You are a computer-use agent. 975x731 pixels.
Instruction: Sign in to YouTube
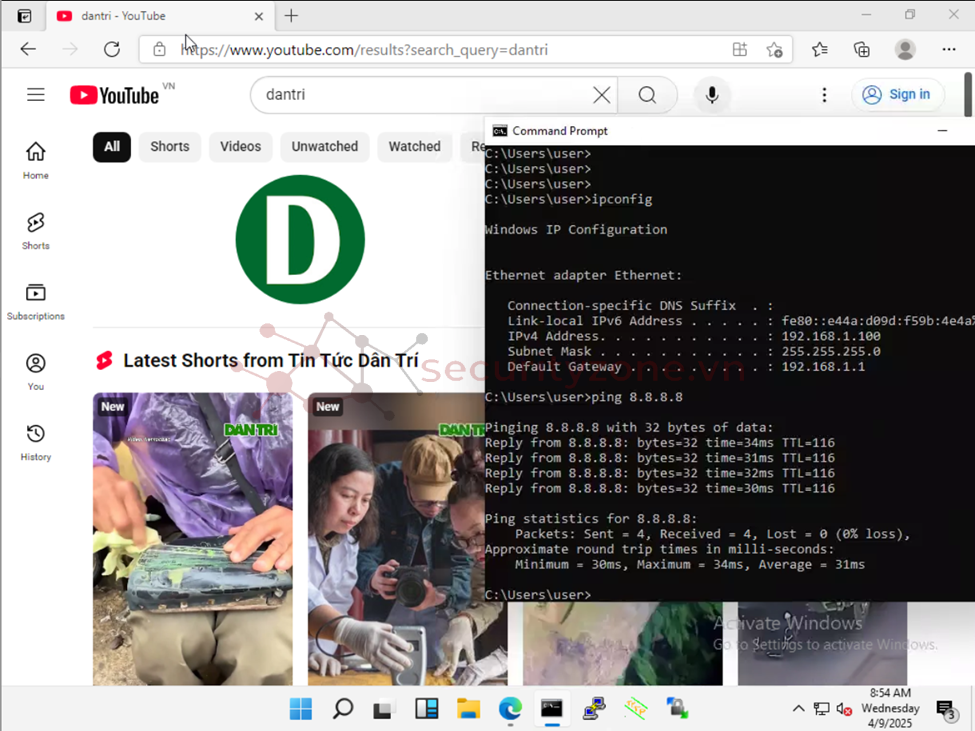click(x=897, y=94)
